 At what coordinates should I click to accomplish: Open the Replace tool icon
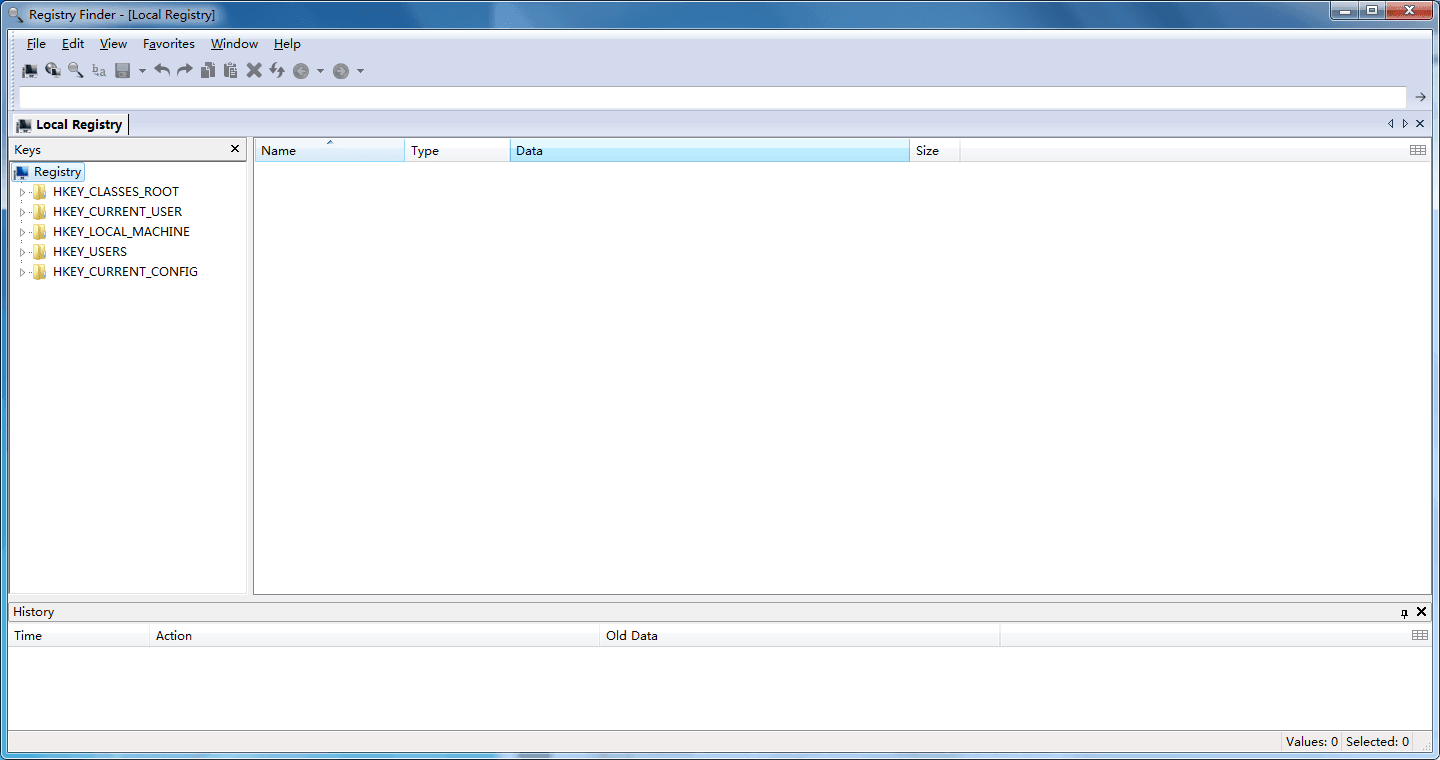(x=99, y=70)
